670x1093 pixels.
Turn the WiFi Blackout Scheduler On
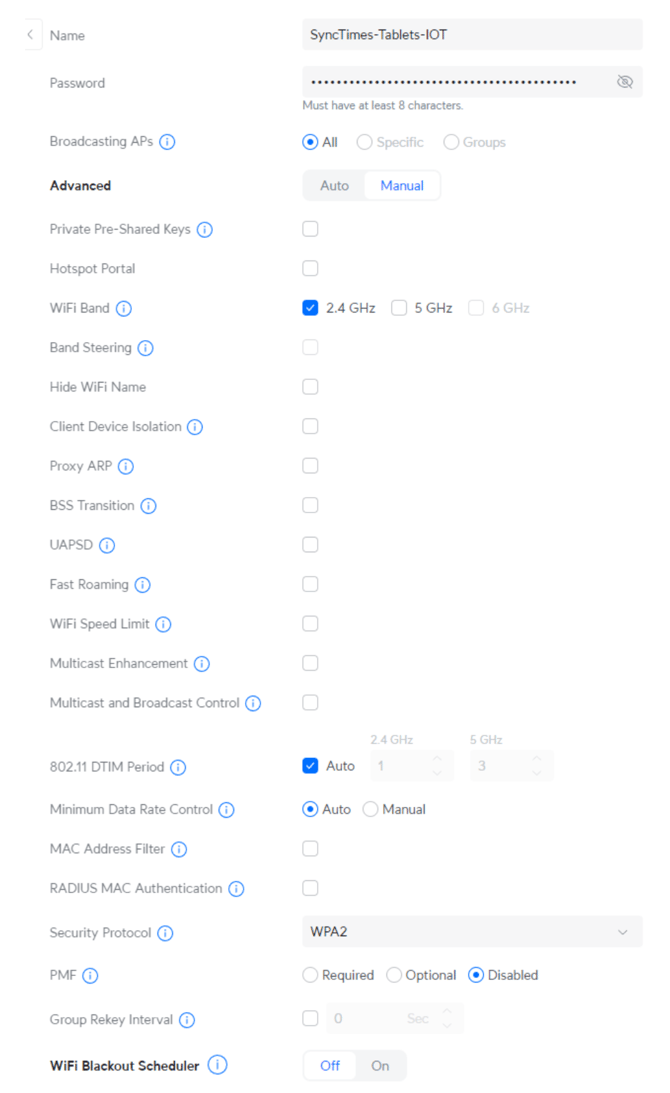pyautogui.click(x=380, y=1065)
